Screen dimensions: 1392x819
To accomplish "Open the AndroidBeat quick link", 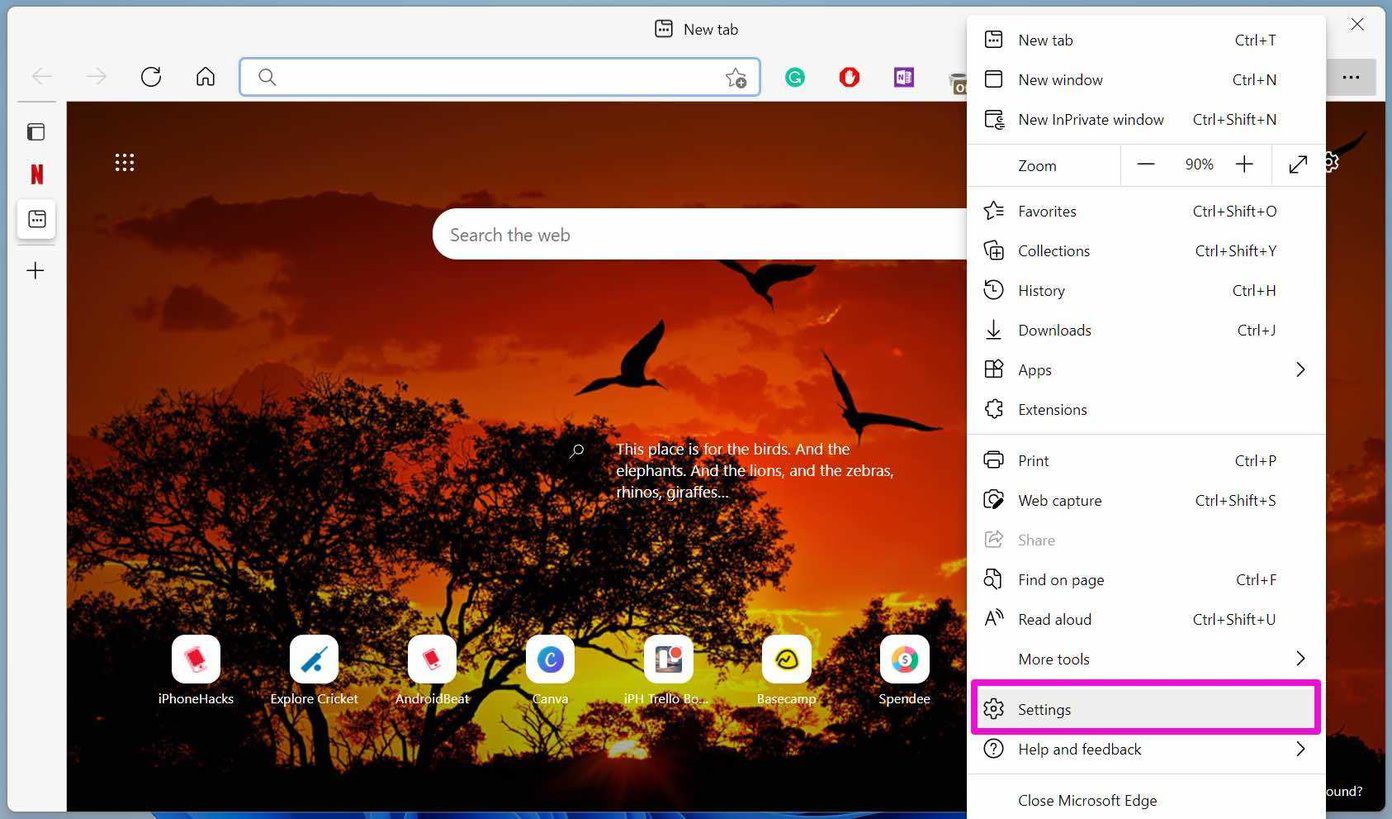I will coord(432,671).
